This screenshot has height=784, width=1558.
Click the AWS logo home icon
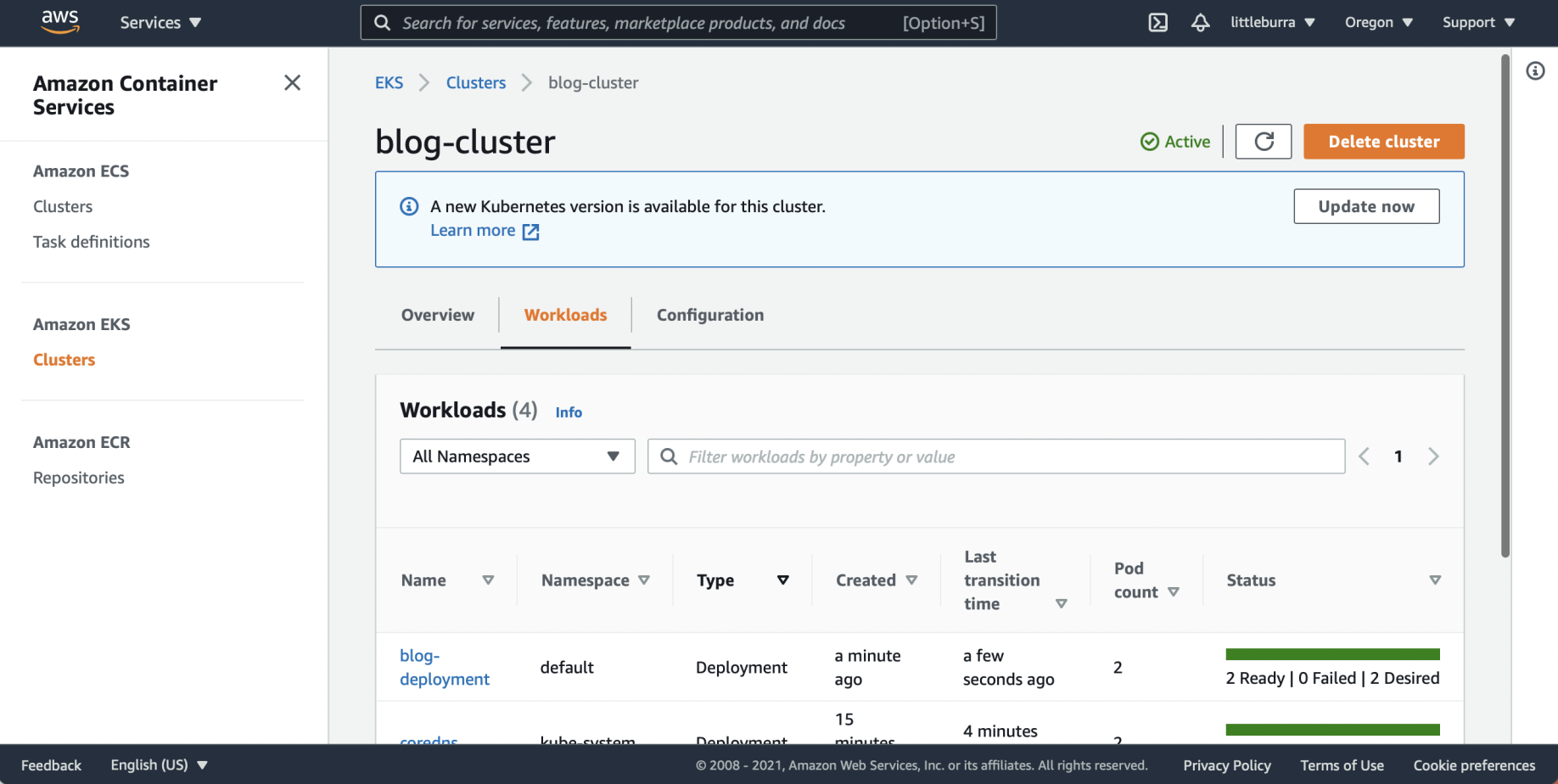click(60, 22)
